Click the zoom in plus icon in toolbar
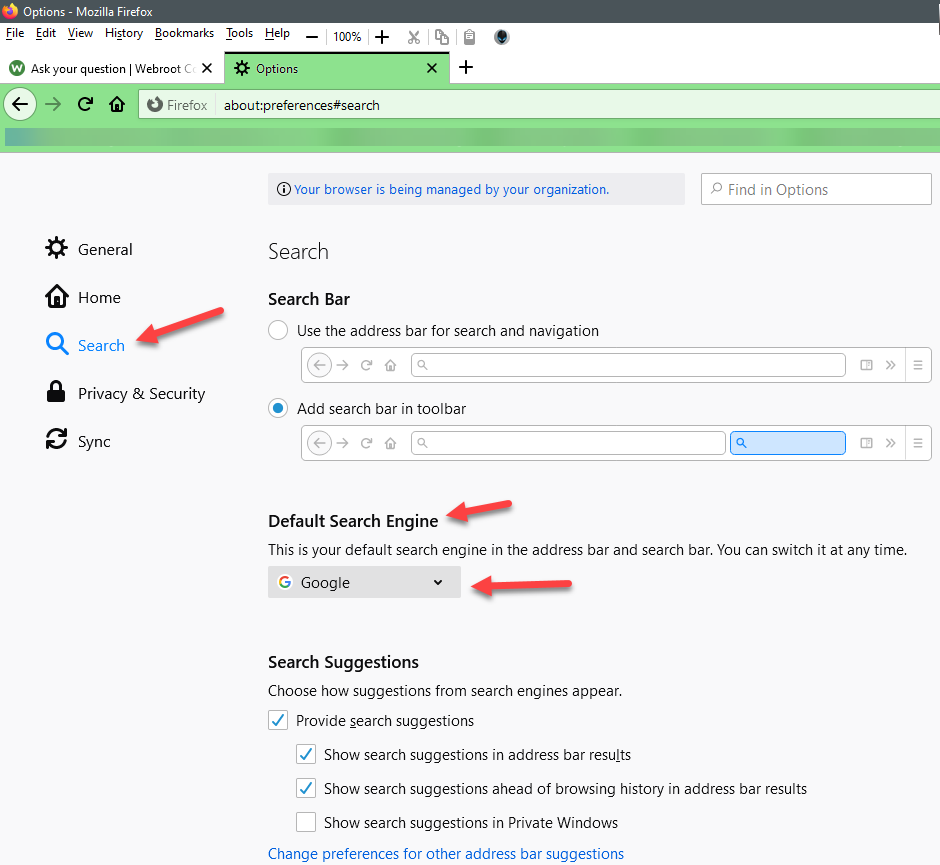Screen dimensions: 940x865 382,37
